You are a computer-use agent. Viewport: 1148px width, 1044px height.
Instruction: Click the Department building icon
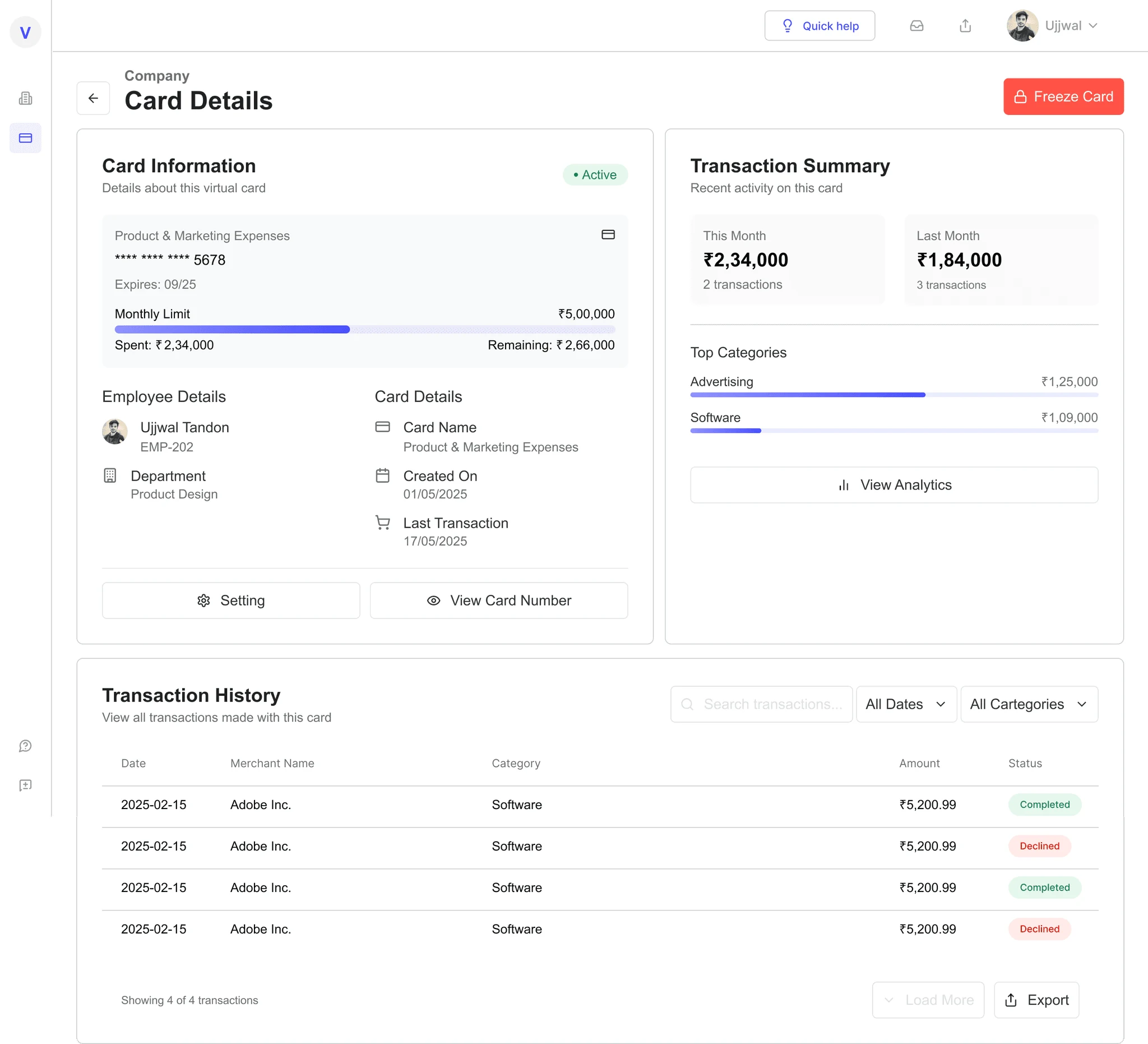point(110,475)
